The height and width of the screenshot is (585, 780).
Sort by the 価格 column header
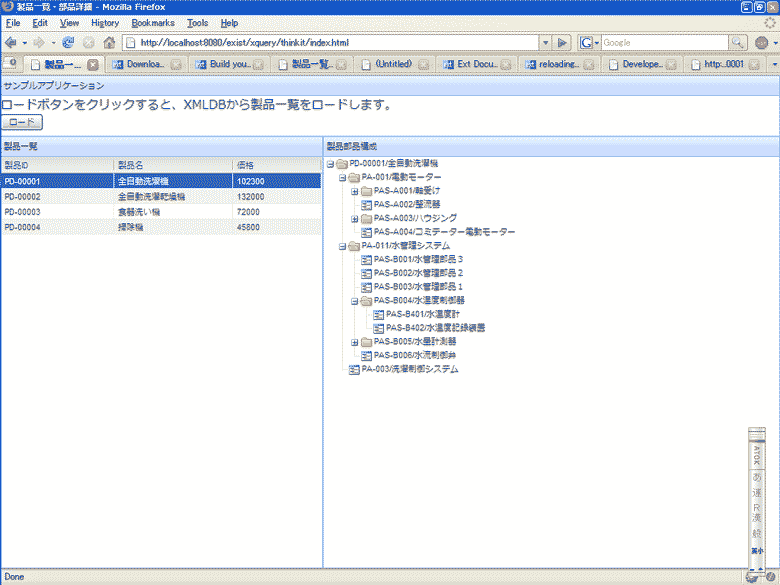[x=275, y=164]
